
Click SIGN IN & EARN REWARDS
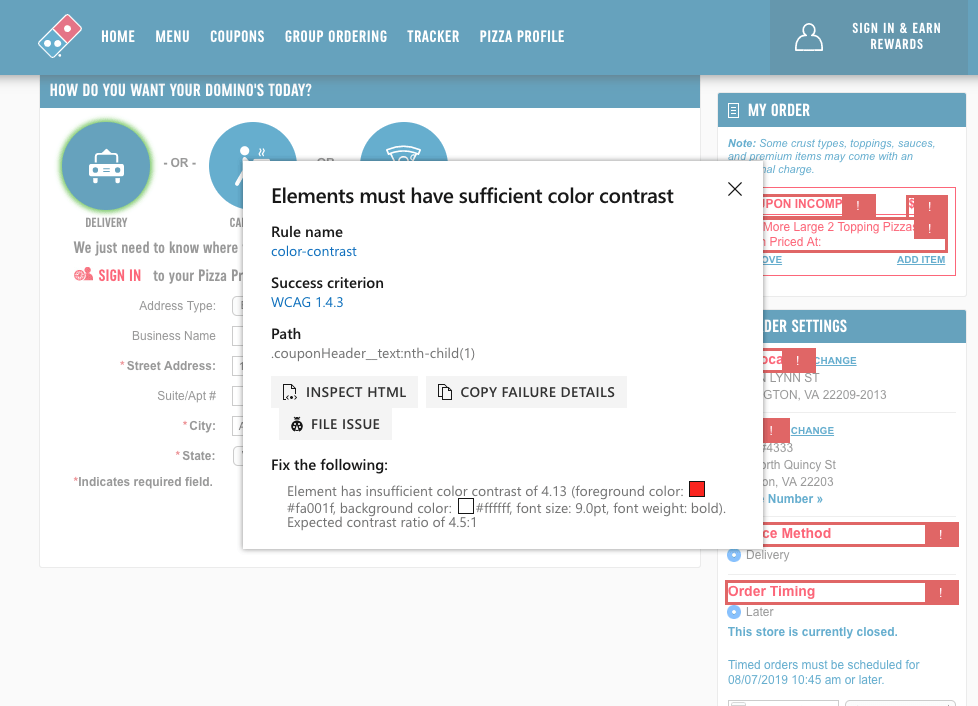(896, 36)
